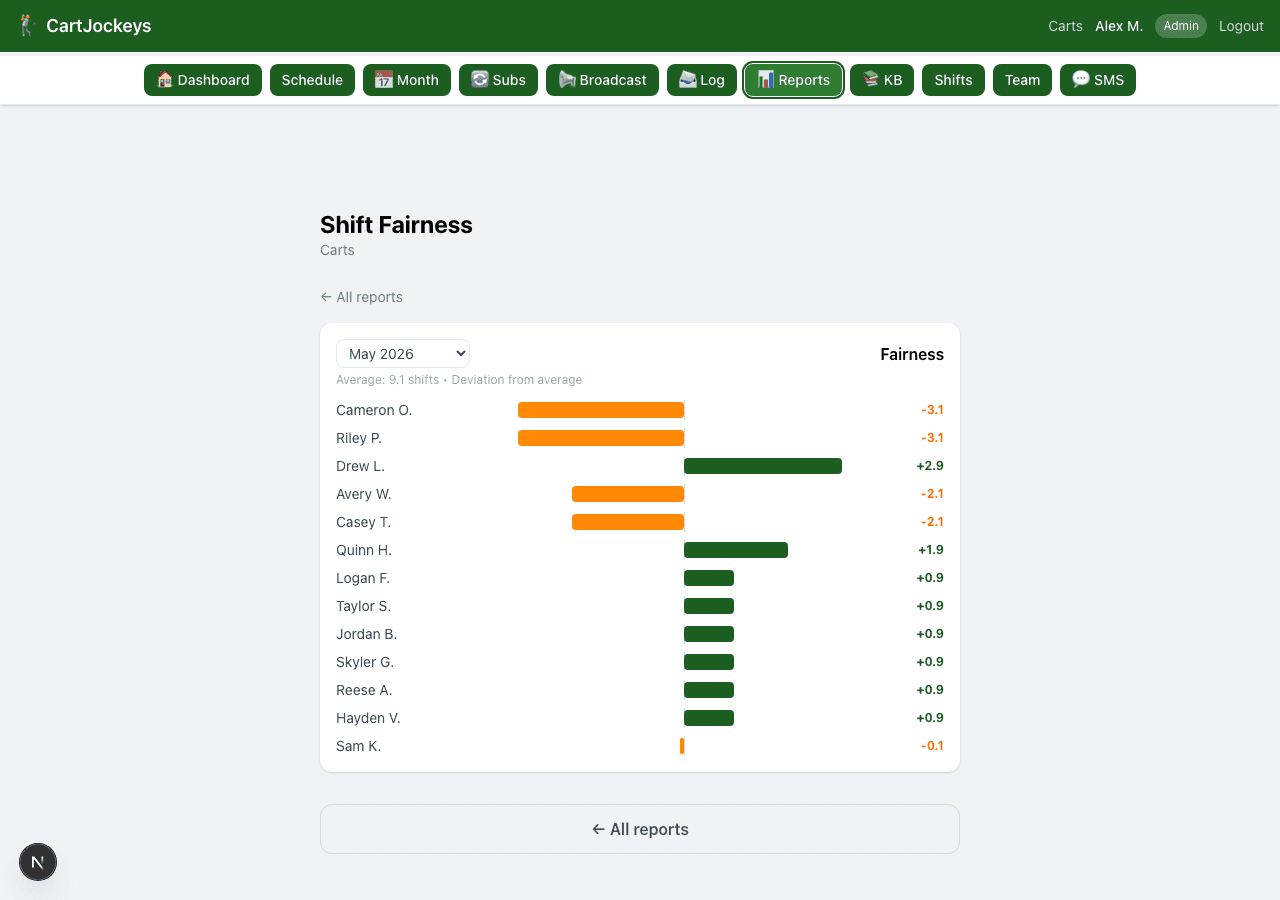Select the name Skyler G.

[365, 662]
